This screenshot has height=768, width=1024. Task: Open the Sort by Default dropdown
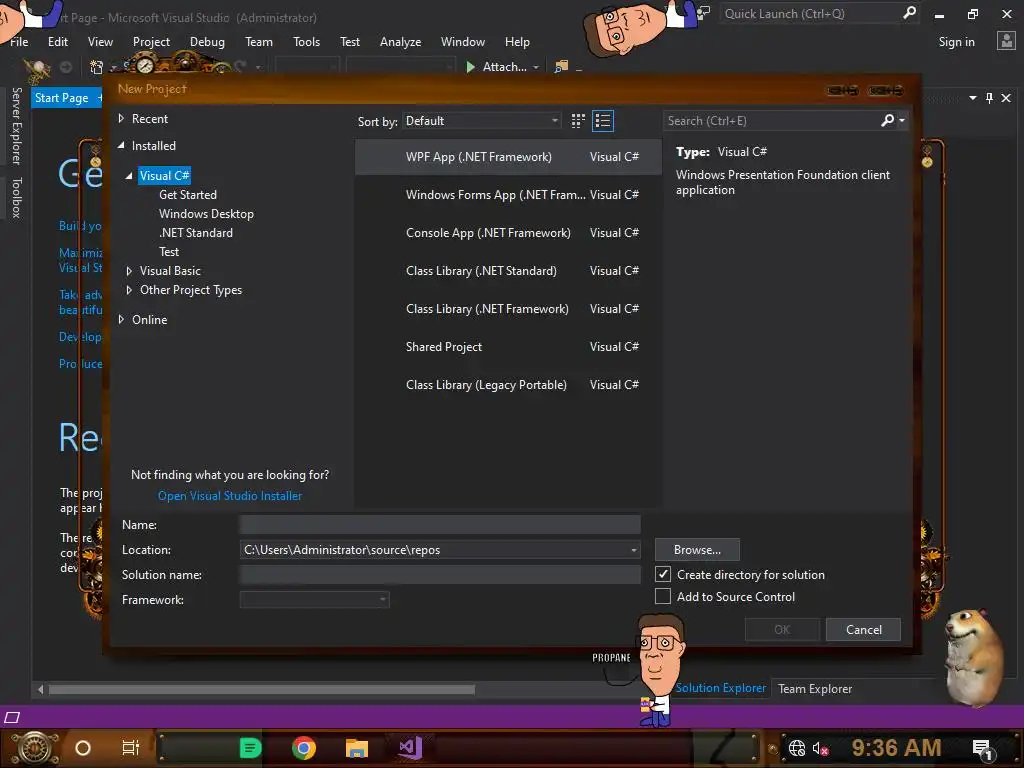pyautogui.click(x=482, y=121)
